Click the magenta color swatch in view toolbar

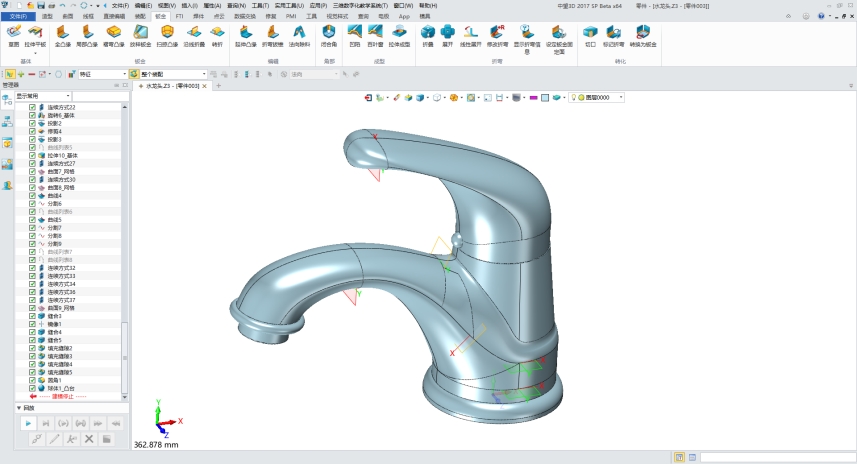click(x=533, y=97)
